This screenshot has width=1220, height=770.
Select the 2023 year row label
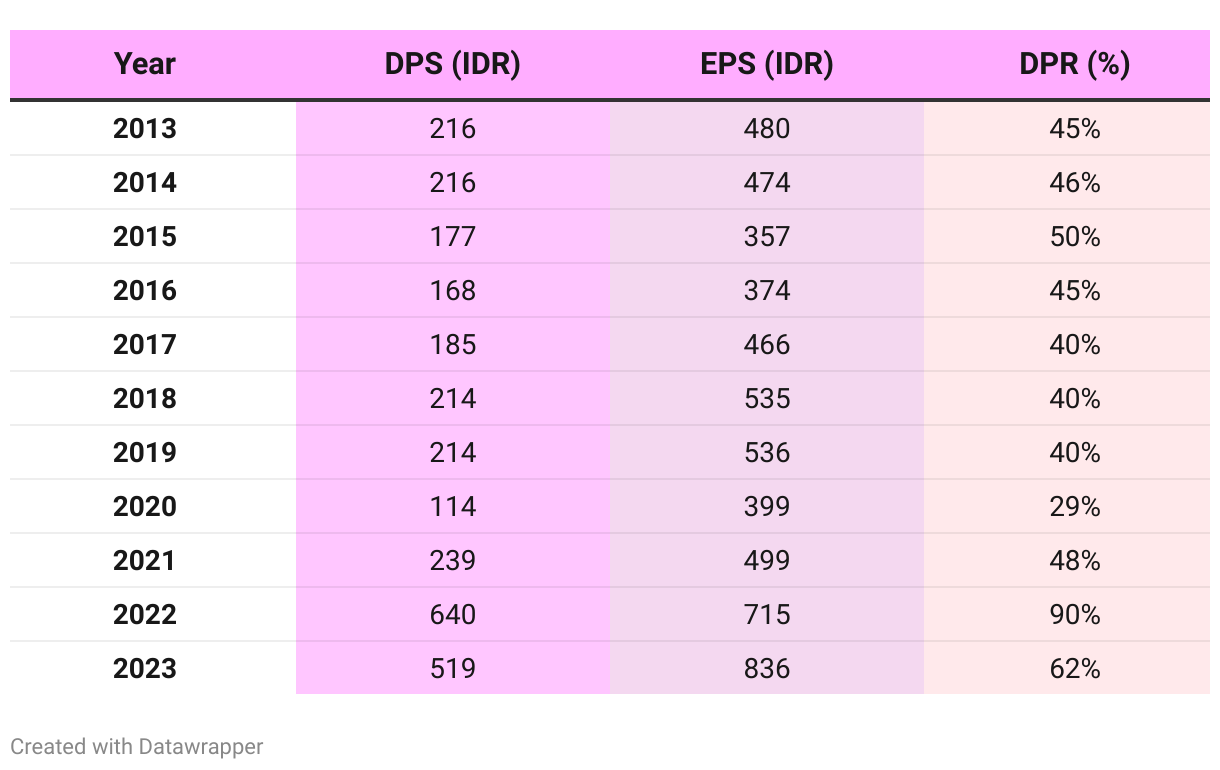pyautogui.click(x=145, y=668)
